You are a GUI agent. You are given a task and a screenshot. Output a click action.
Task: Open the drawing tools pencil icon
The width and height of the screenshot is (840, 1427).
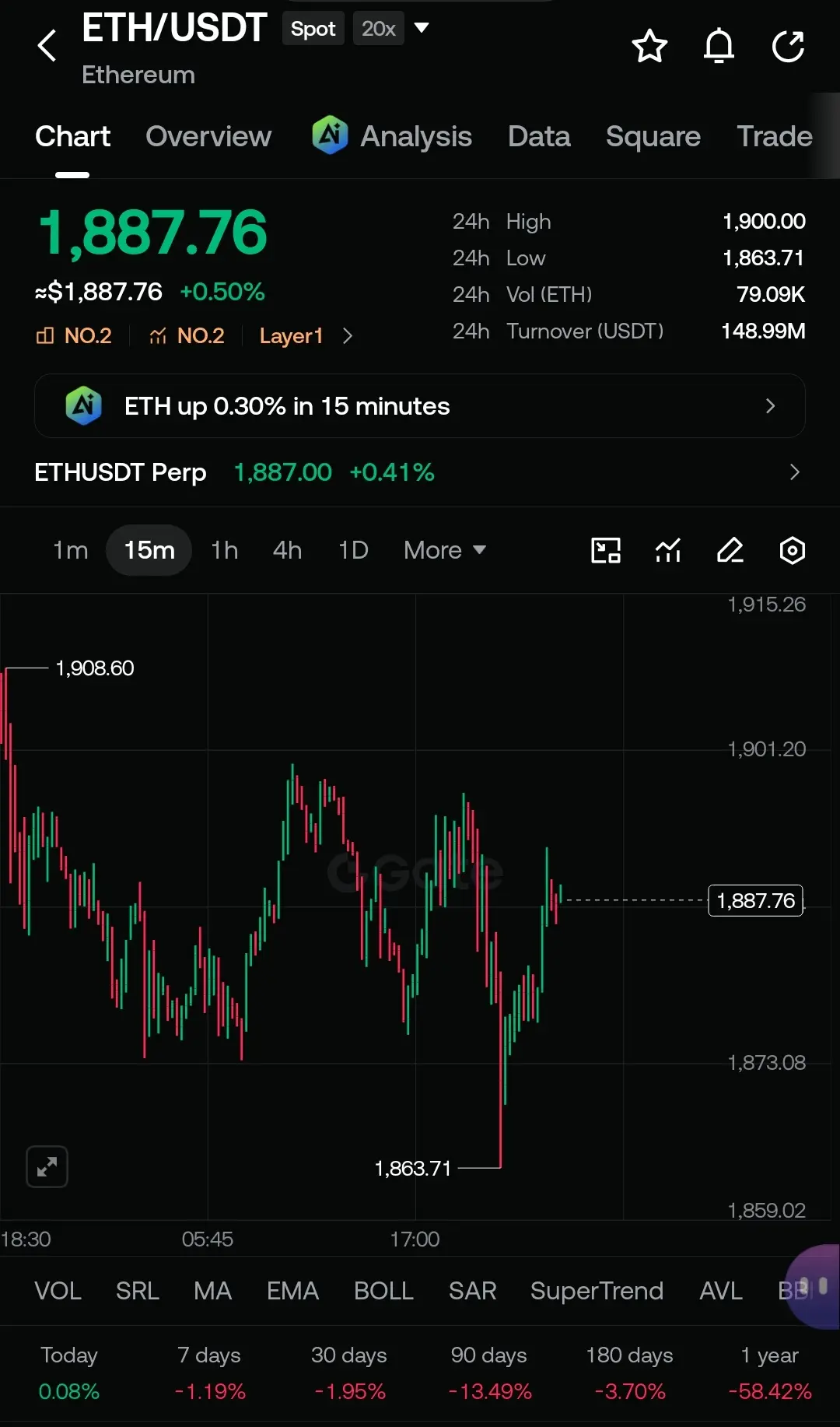point(730,550)
